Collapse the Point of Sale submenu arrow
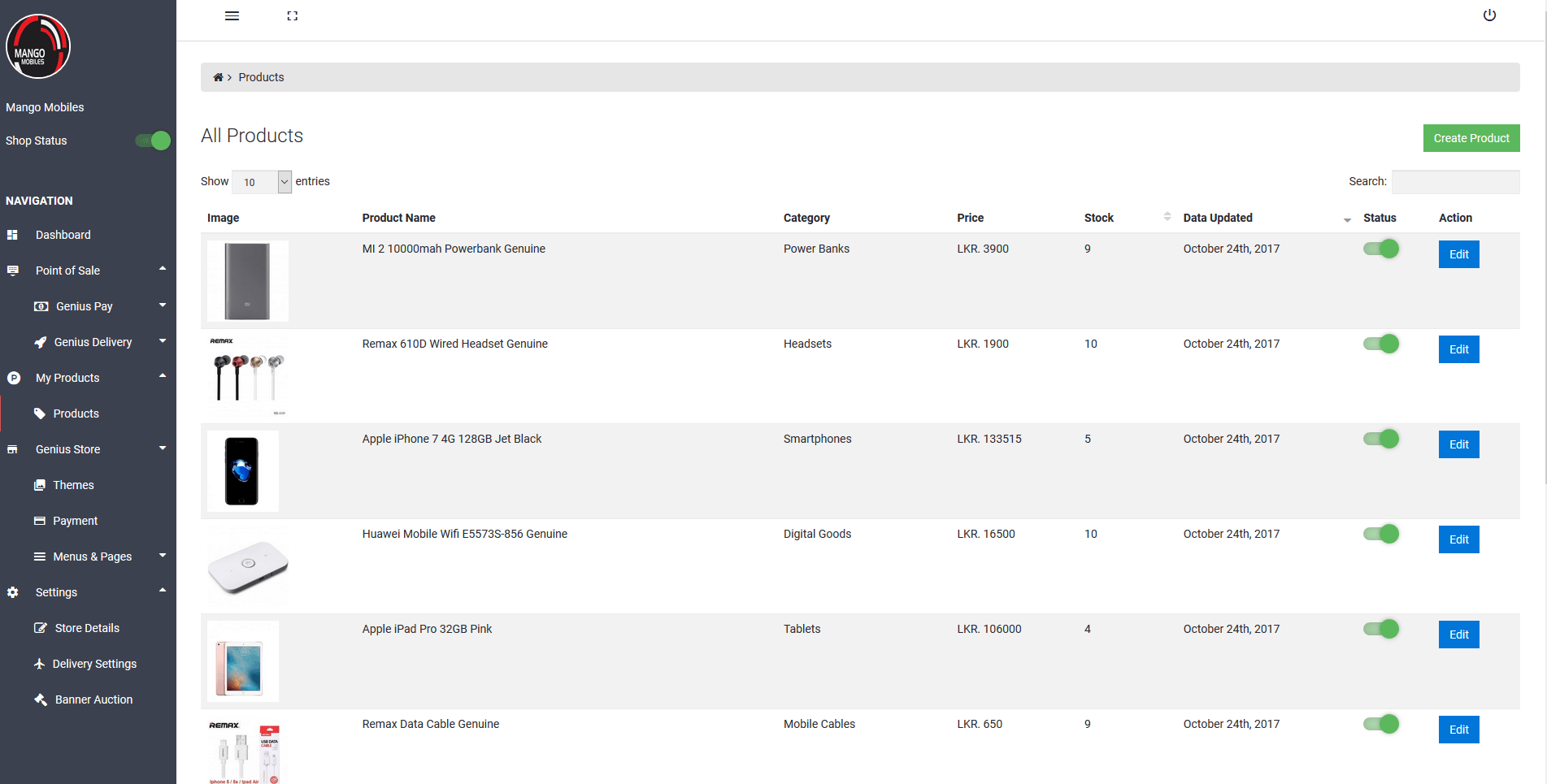 click(x=163, y=269)
